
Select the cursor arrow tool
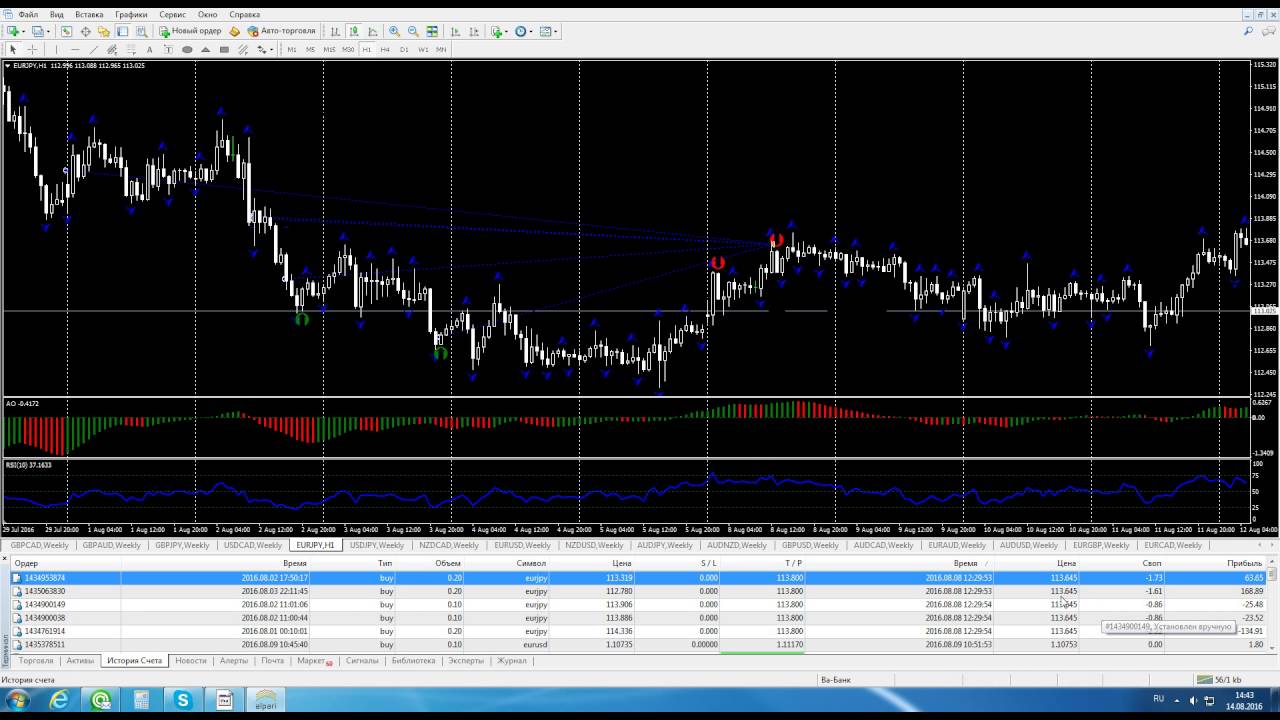click(13, 49)
